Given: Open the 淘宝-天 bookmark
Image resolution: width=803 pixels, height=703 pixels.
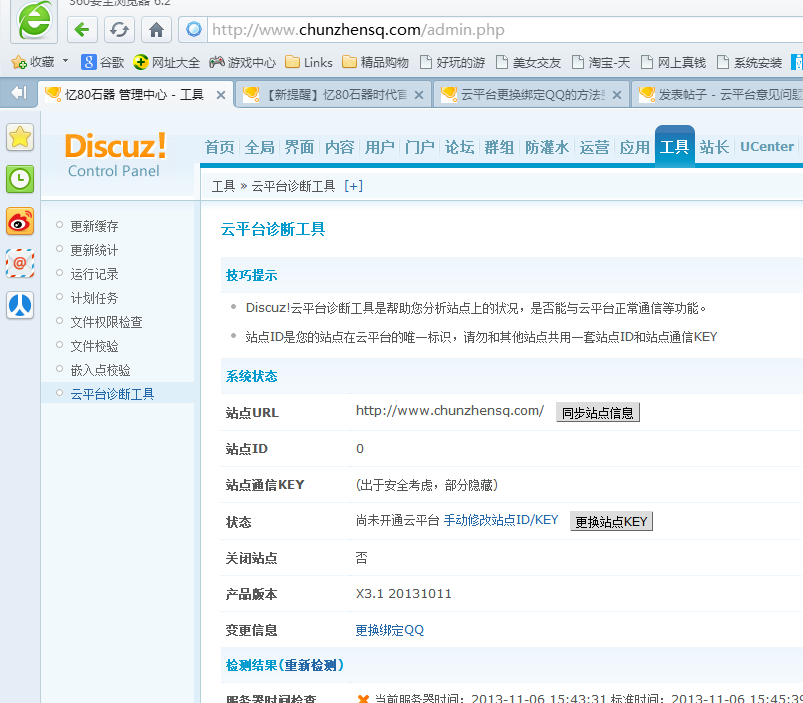Looking at the screenshot, I should (601, 62).
